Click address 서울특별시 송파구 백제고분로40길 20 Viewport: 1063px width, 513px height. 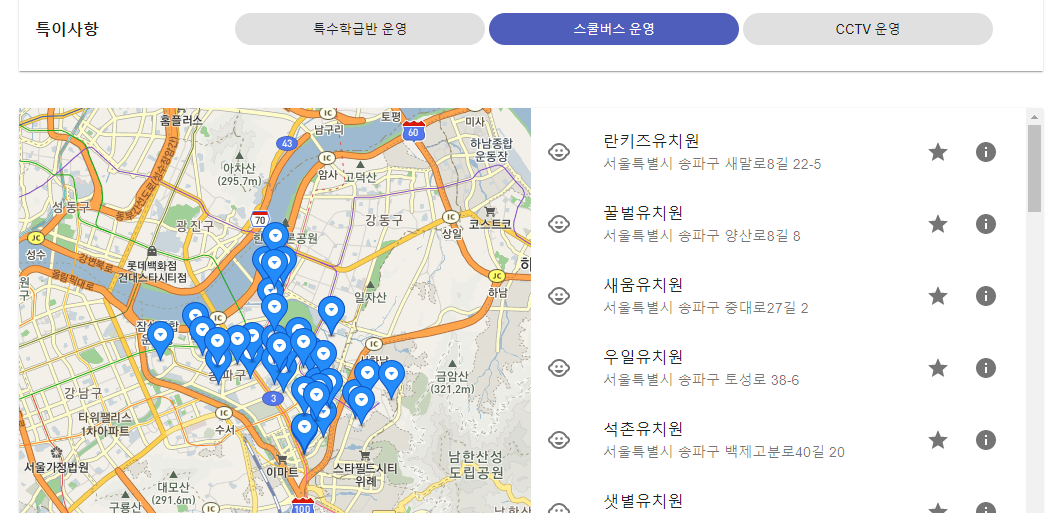[723, 452]
